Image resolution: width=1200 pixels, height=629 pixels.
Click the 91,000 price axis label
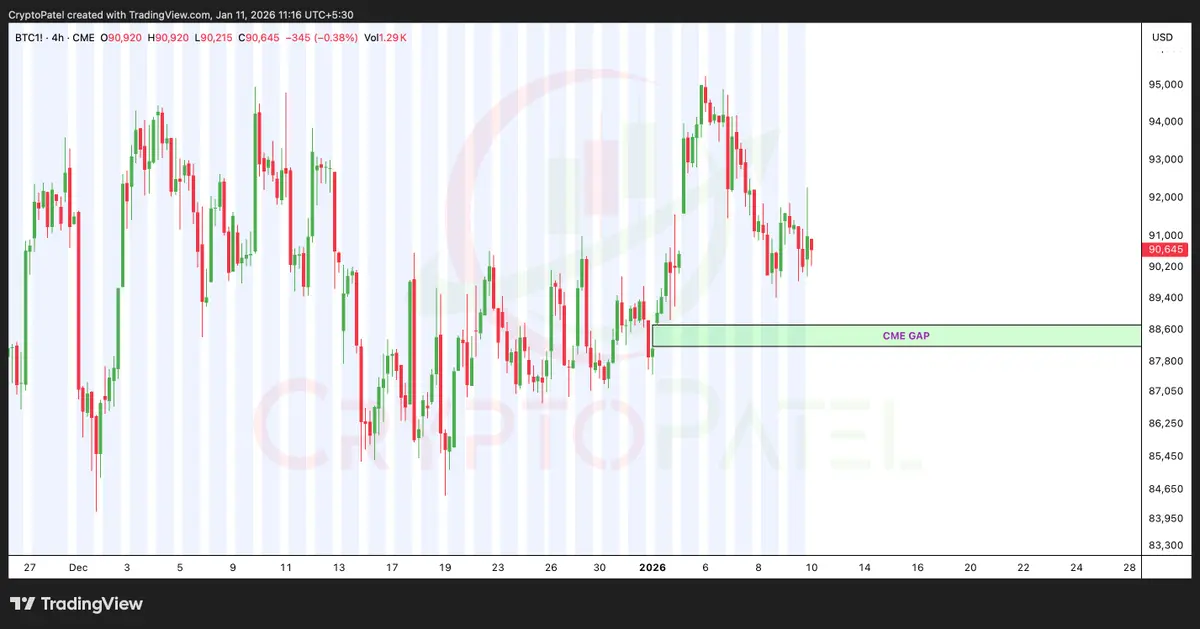click(1165, 235)
